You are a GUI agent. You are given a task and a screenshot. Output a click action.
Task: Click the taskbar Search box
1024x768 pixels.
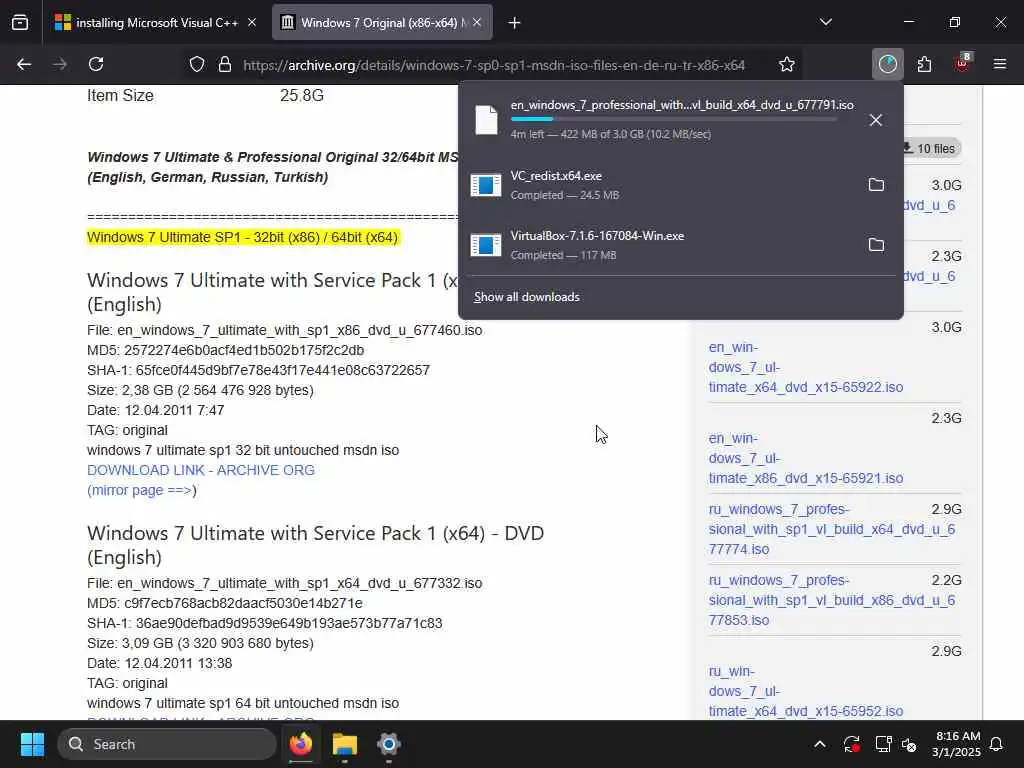[x=167, y=744]
